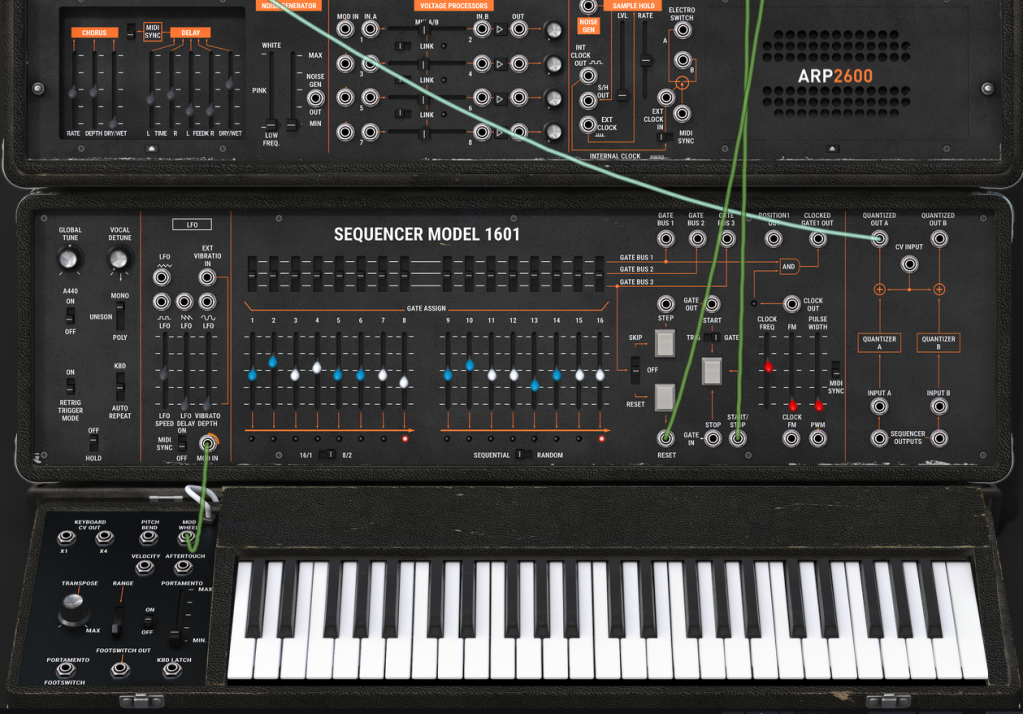Image resolution: width=1023 pixels, height=714 pixels.
Task: Click the keyboard Portamento slider
Action: [175, 636]
